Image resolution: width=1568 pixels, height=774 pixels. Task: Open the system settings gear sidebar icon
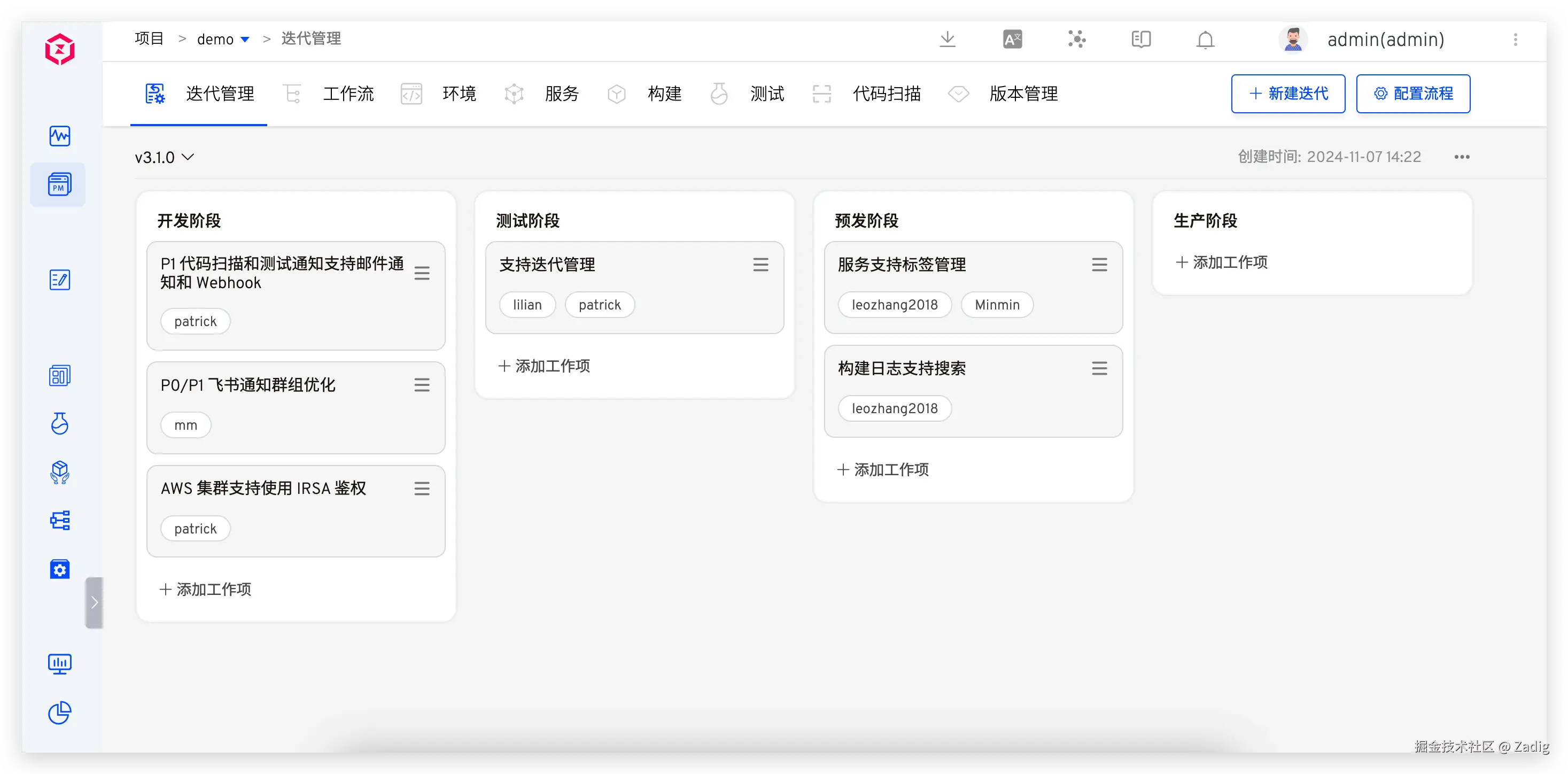[60, 569]
